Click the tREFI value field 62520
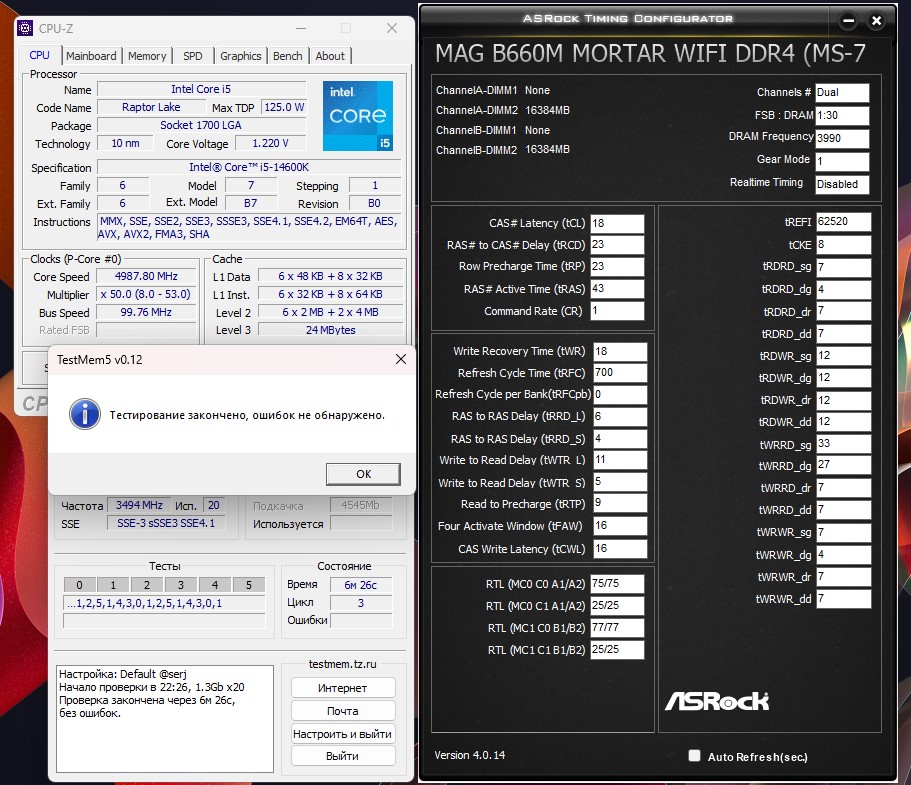The height and width of the screenshot is (785, 911). click(844, 221)
